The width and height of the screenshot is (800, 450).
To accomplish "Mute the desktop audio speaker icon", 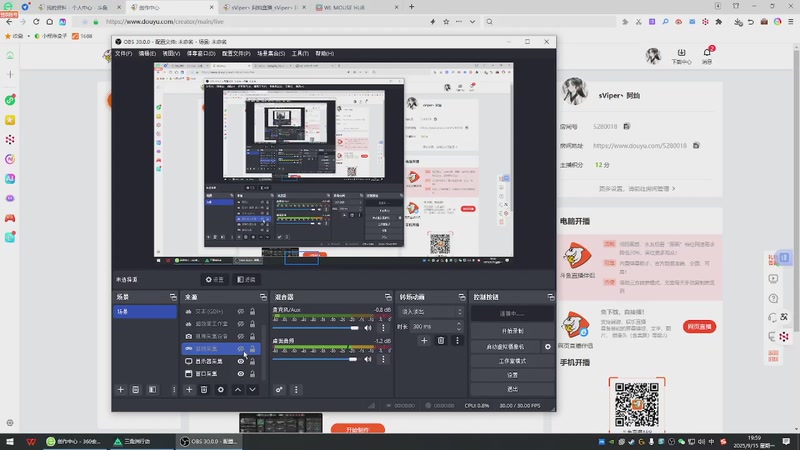I will [x=368, y=359].
